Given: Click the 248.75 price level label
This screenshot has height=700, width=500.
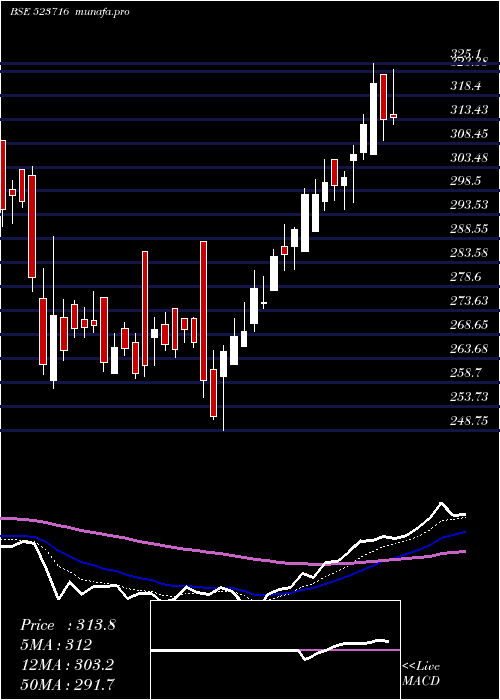Looking at the screenshot, I should (469, 421).
